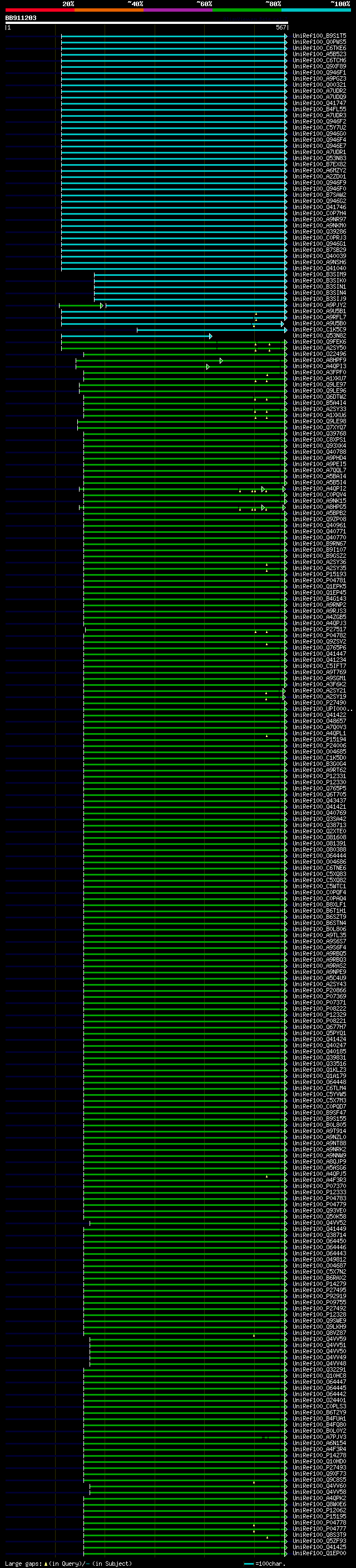Image resolution: width=356 pixels, height=1568 pixels.
Task: Click the query name BB911203
Action: (x=21, y=18)
